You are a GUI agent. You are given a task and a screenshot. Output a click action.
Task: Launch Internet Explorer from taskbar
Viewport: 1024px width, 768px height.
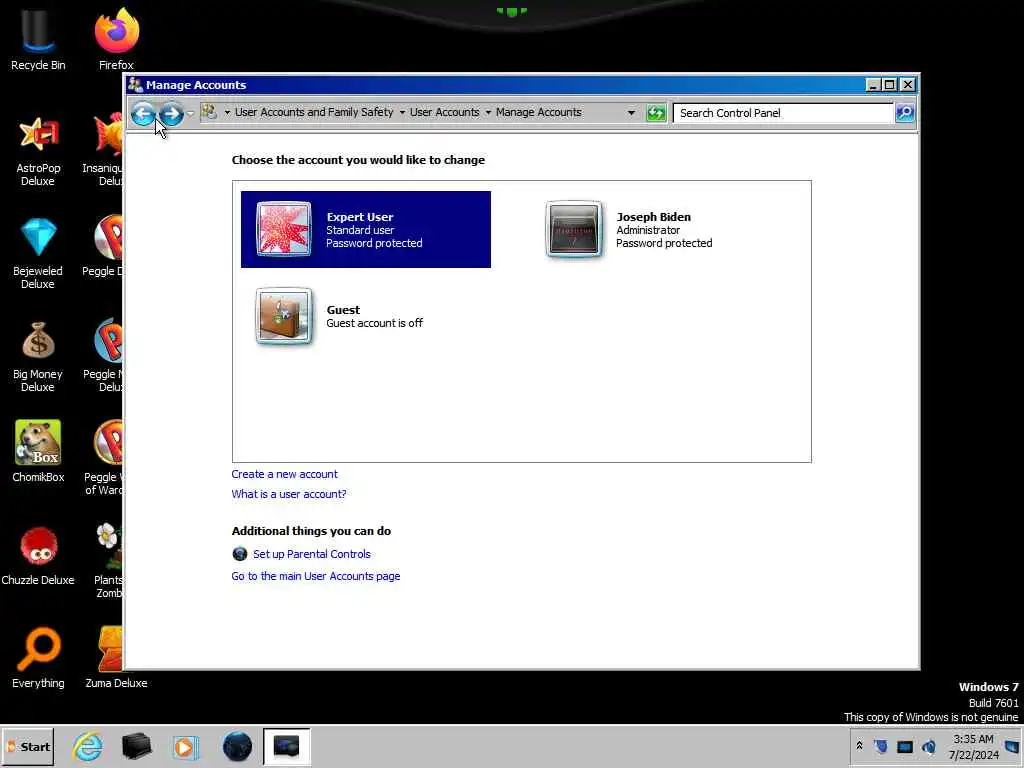(88, 746)
